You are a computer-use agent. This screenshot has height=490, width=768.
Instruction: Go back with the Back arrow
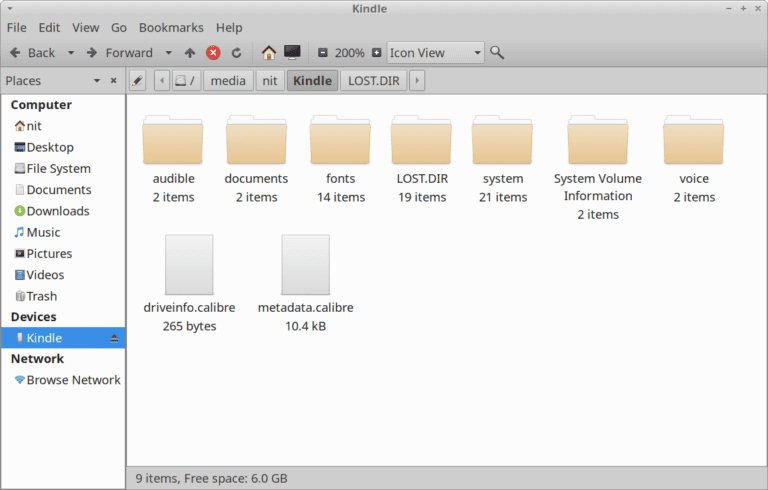[32, 52]
